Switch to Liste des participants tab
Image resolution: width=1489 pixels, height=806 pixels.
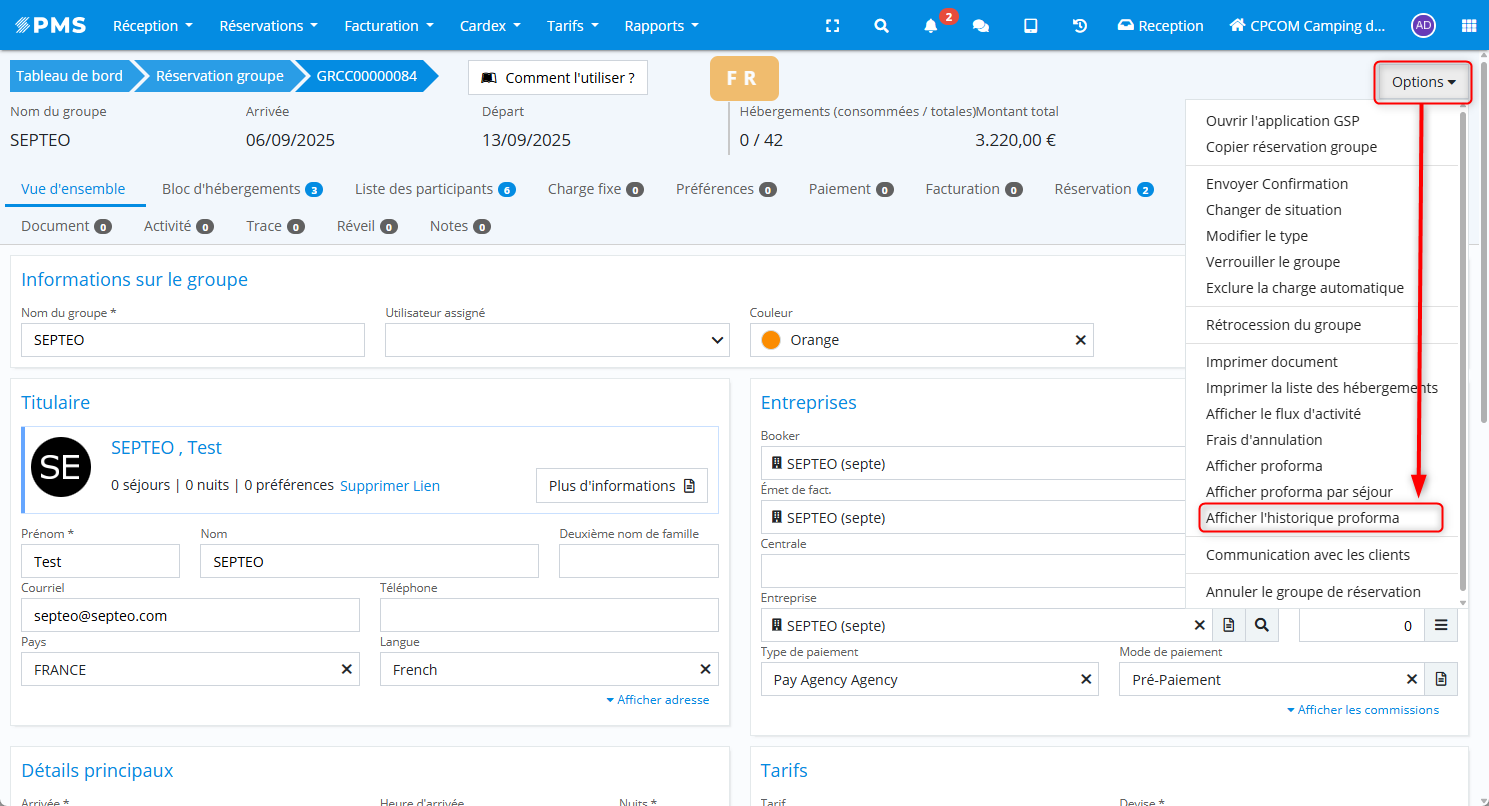434,189
